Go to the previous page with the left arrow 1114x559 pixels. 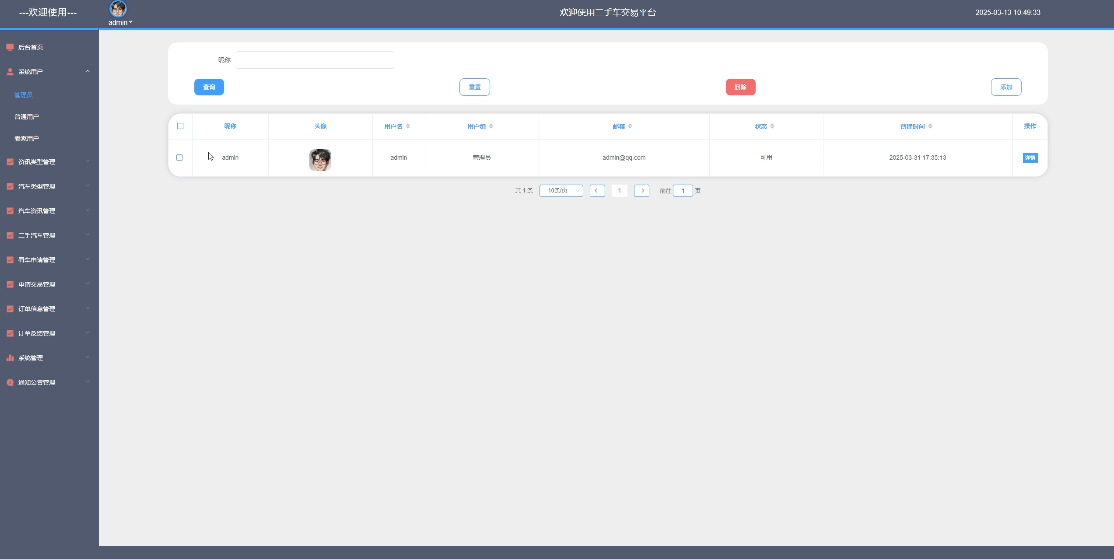[x=597, y=190]
